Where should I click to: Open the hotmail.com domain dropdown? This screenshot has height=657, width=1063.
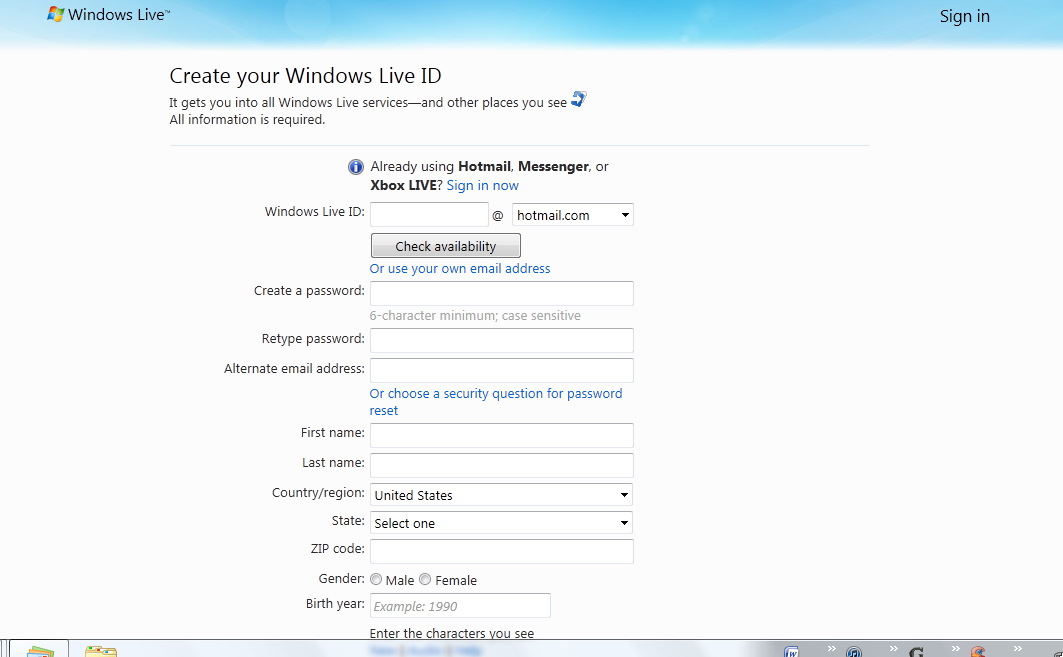coord(573,215)
